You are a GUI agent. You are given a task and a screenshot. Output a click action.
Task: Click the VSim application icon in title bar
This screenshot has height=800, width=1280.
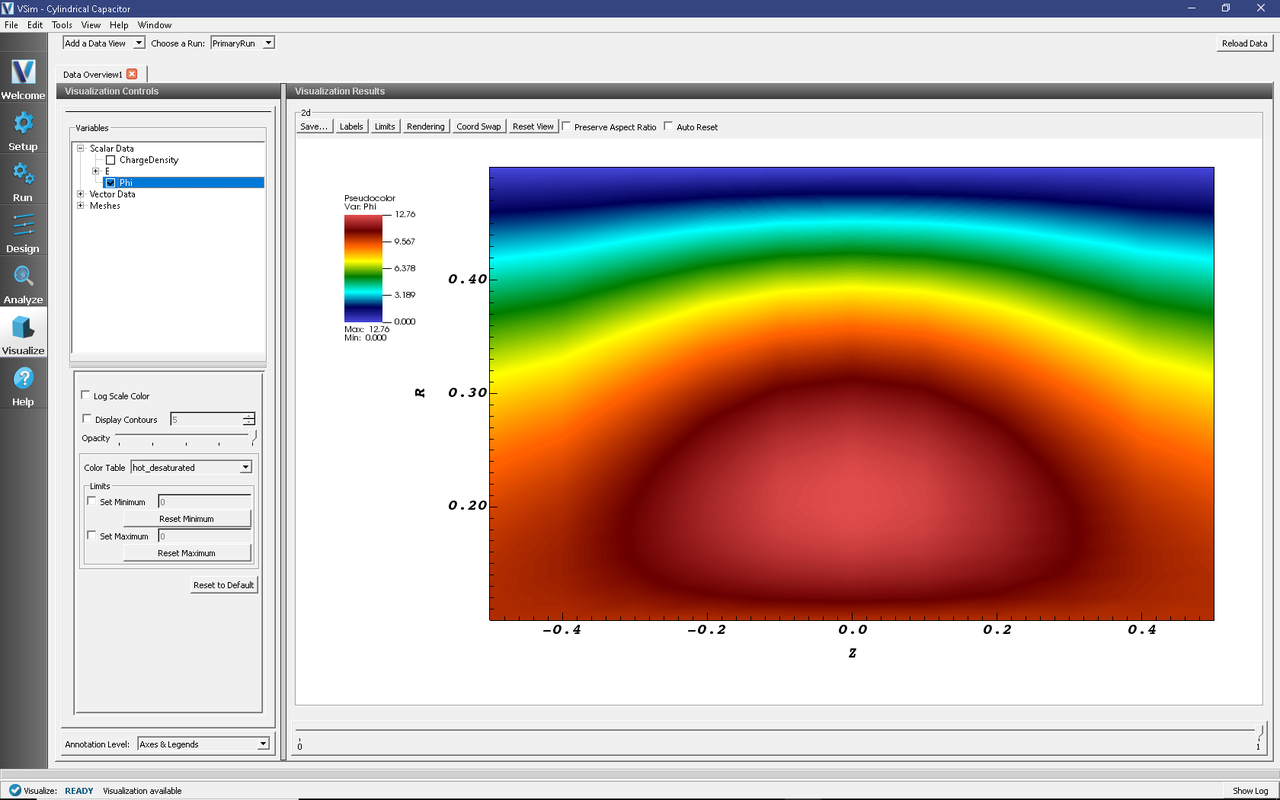click(x=8, y=8)
